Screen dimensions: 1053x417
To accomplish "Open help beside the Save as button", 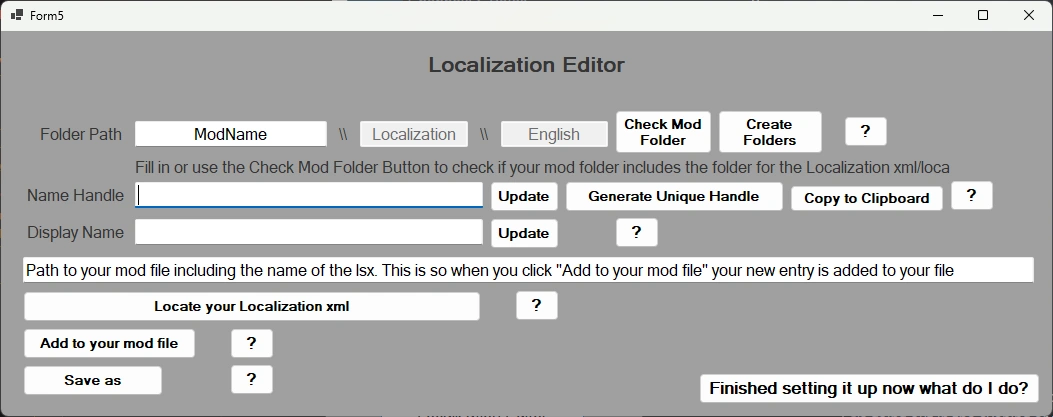I will pyautogui.click(x=251, y=379).
